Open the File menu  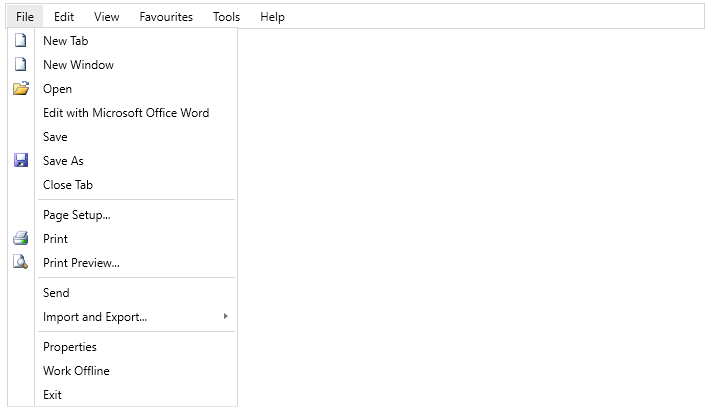[x=25, y=17]
